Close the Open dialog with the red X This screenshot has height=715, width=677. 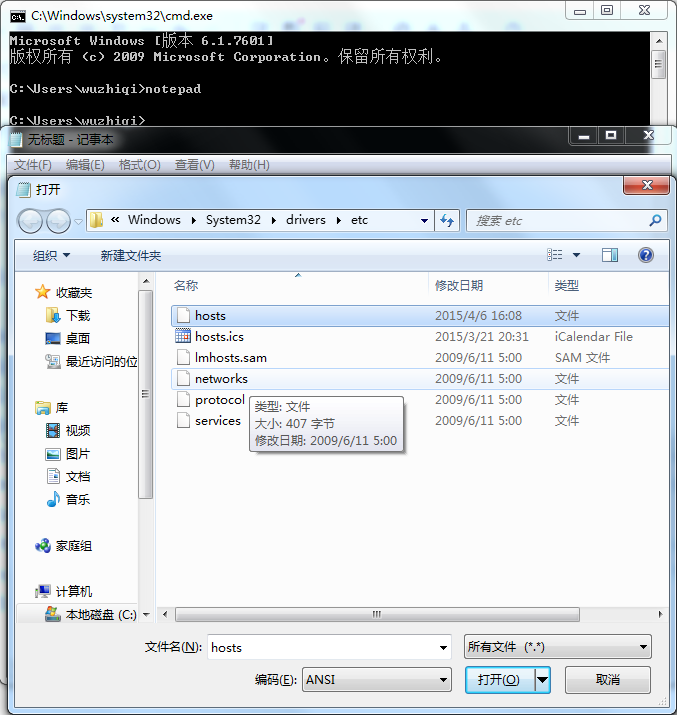(x=646, y=185)
